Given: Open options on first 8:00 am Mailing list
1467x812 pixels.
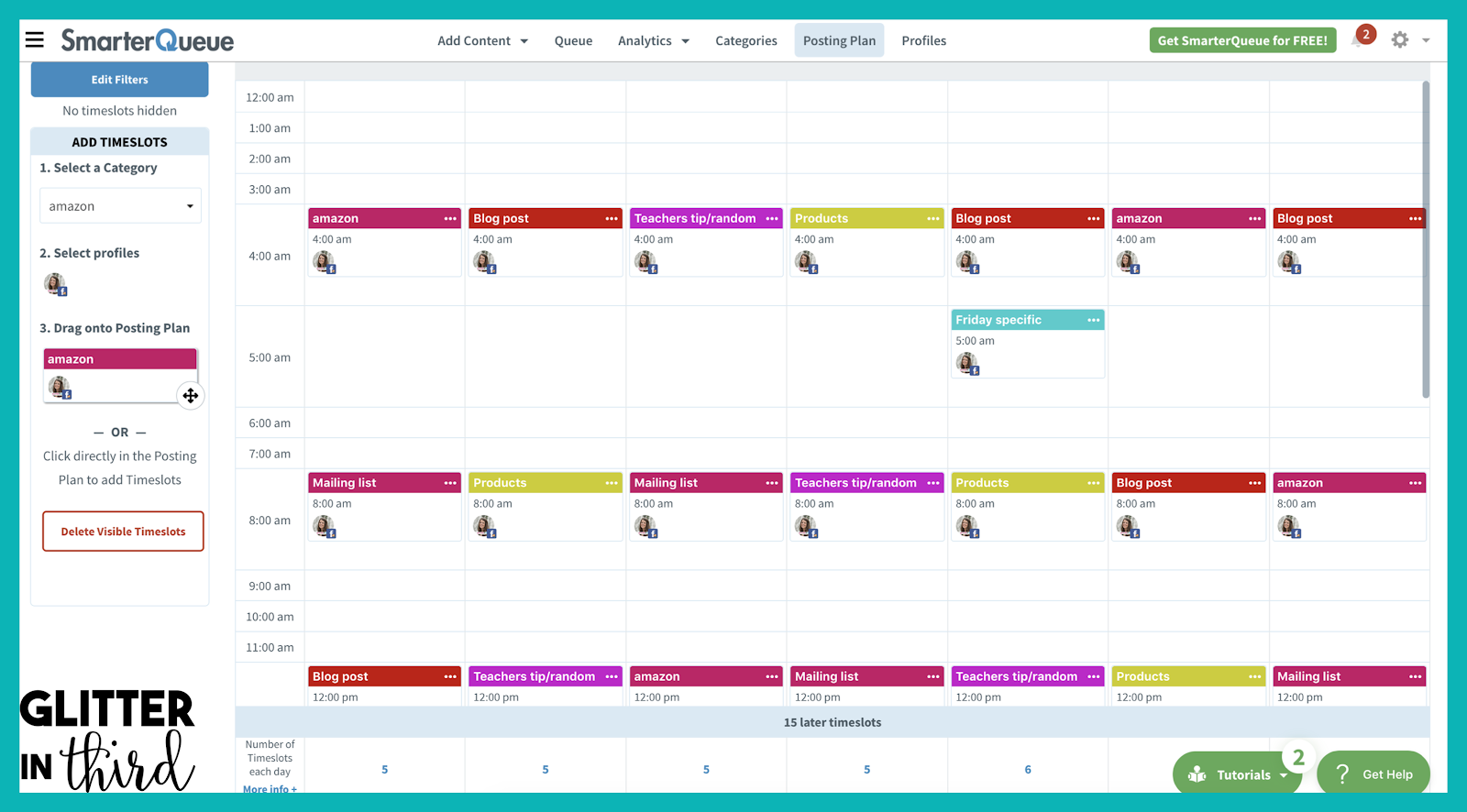Looking at the screenshot, I should pos(450,483).
